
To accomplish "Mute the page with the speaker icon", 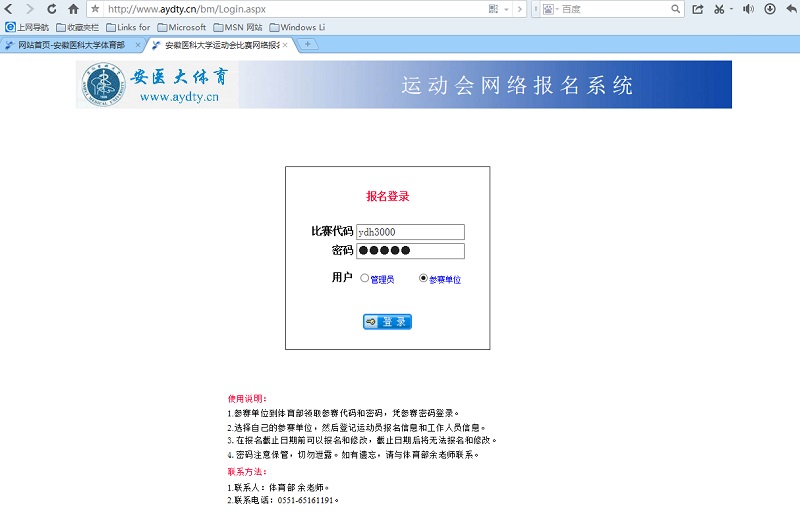I will (748, 9).
